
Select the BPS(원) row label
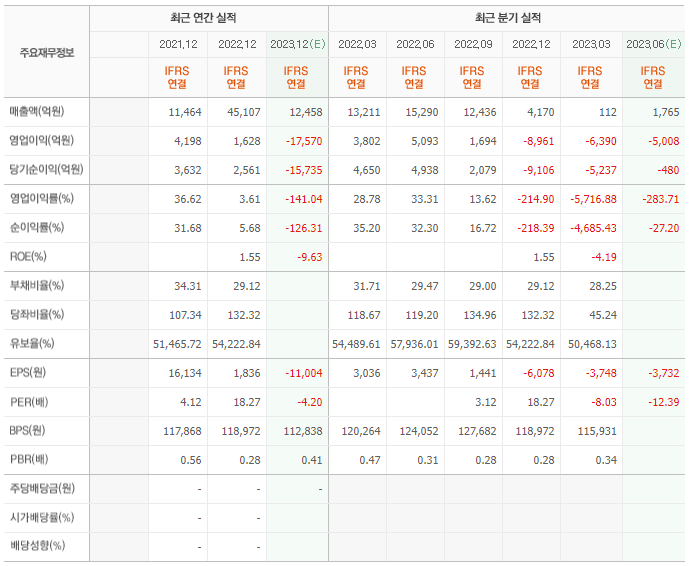point(27,431)
